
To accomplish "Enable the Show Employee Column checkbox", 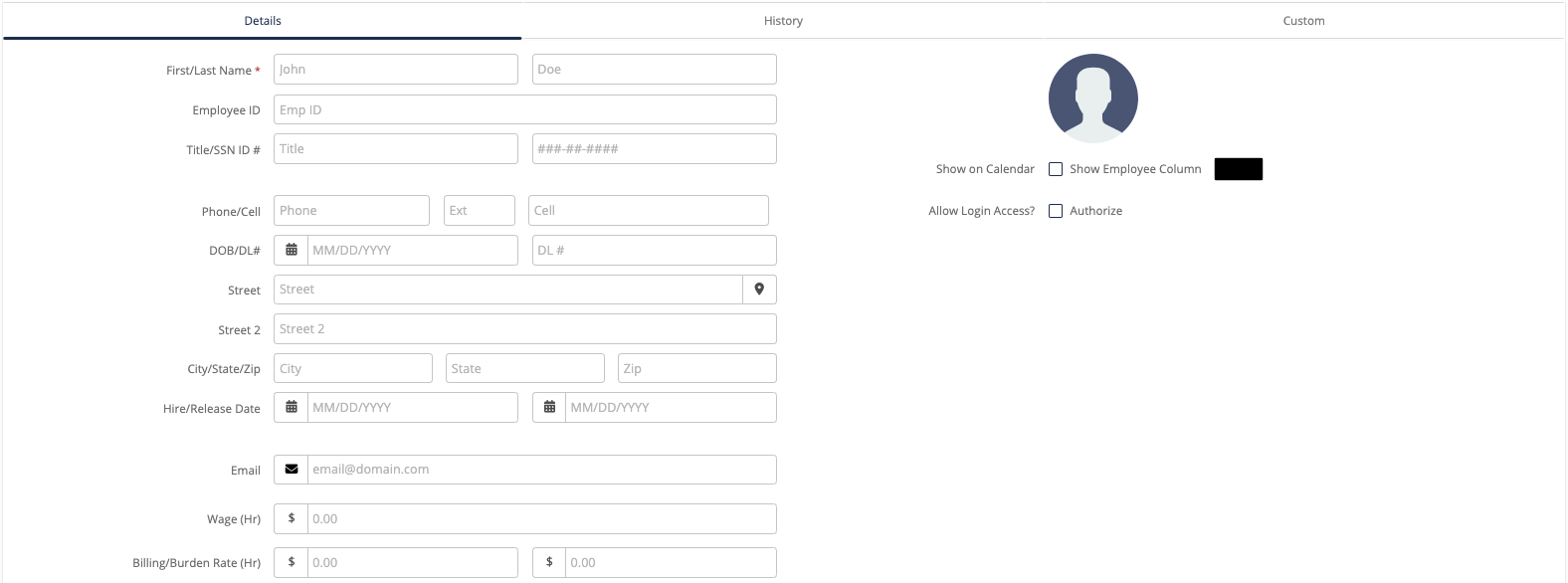I will [1056, 169].
